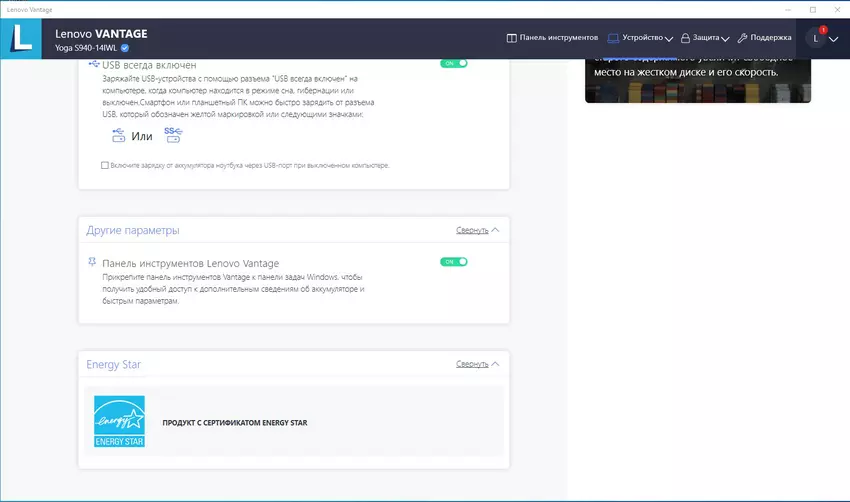Expand the Устройство dropdown menu

click(x=668, y=39)
